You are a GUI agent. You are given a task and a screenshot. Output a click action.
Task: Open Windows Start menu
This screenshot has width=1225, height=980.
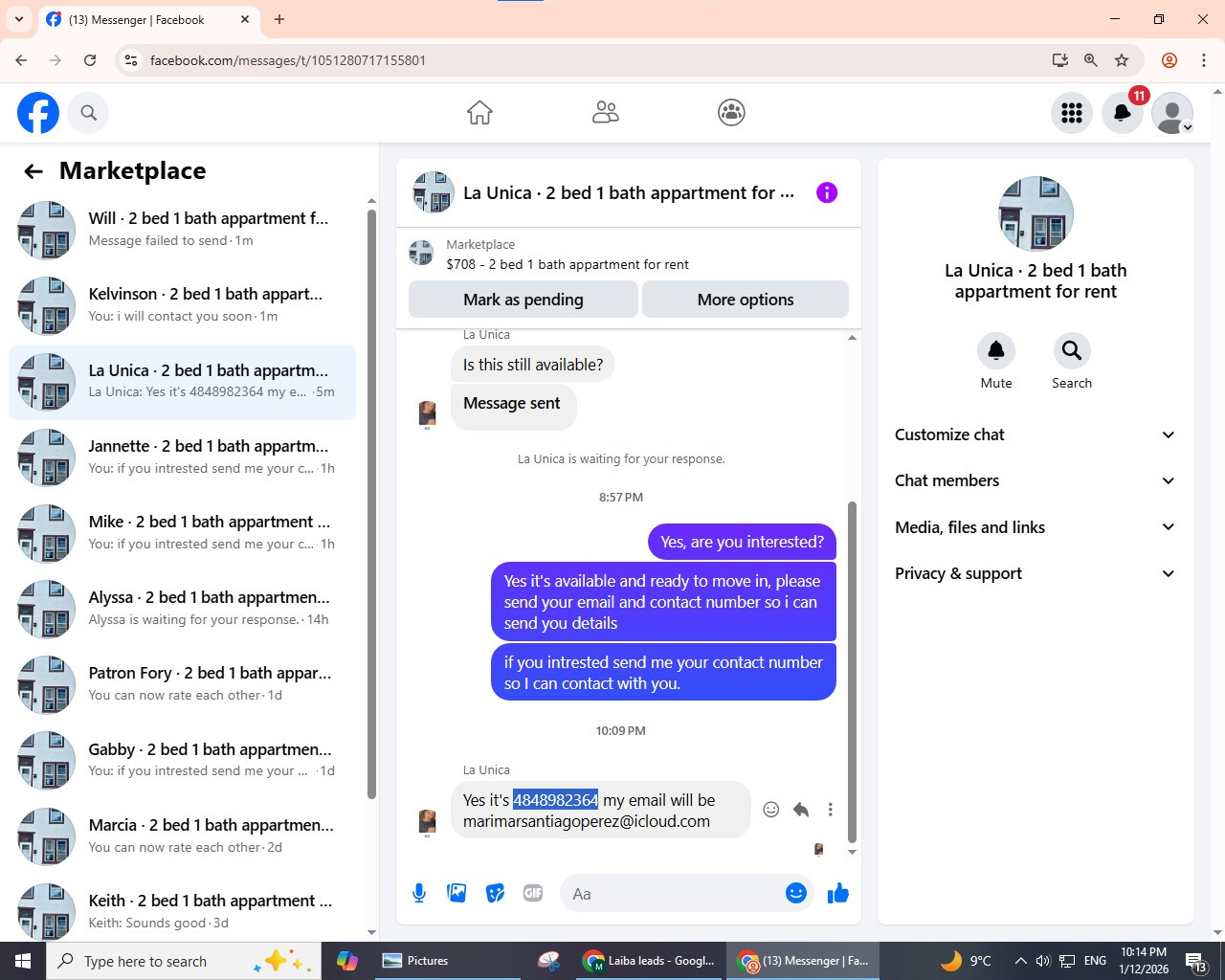click(x=23, y=961)
